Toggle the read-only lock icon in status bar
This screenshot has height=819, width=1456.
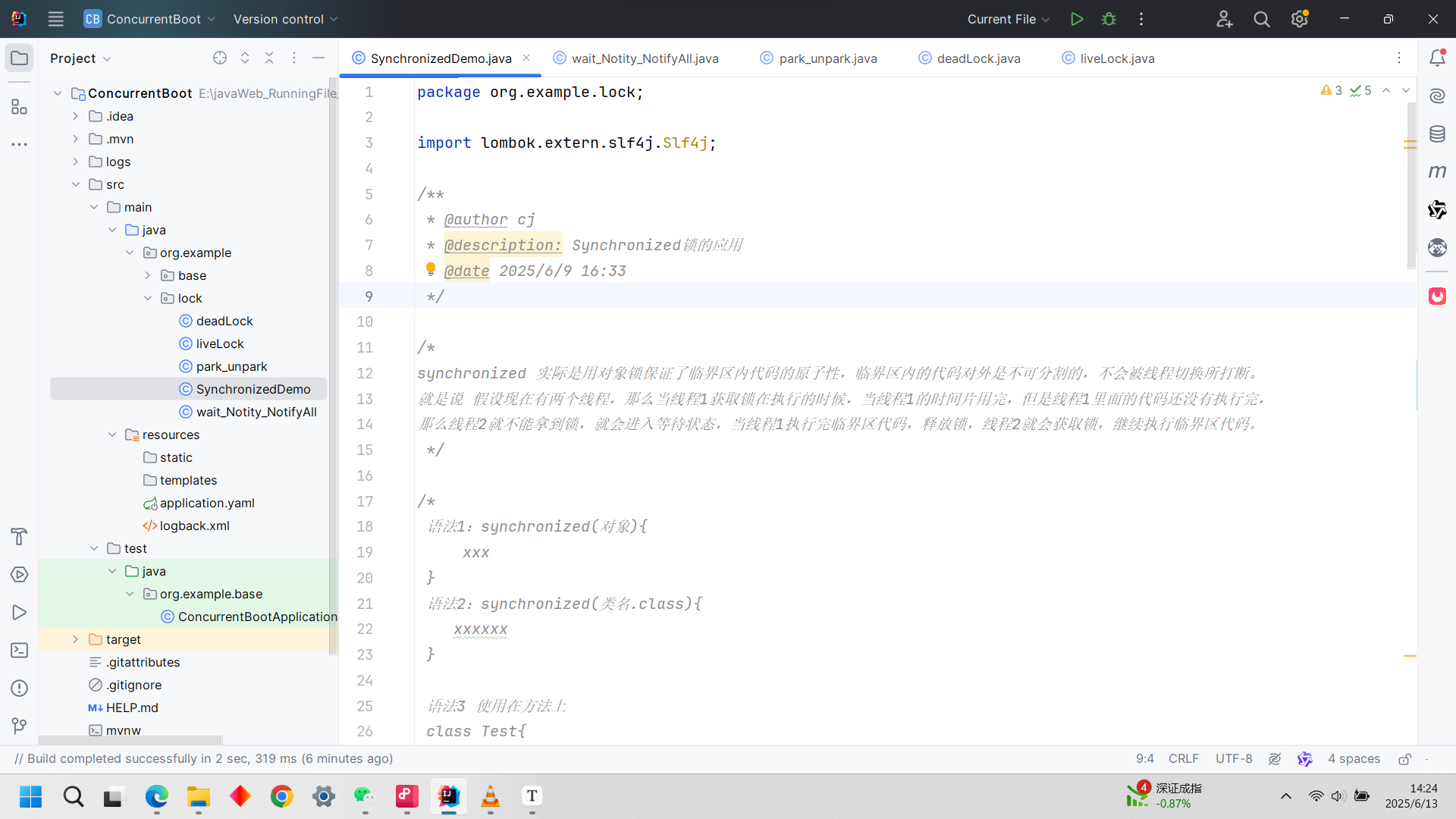pos(1404,759)
